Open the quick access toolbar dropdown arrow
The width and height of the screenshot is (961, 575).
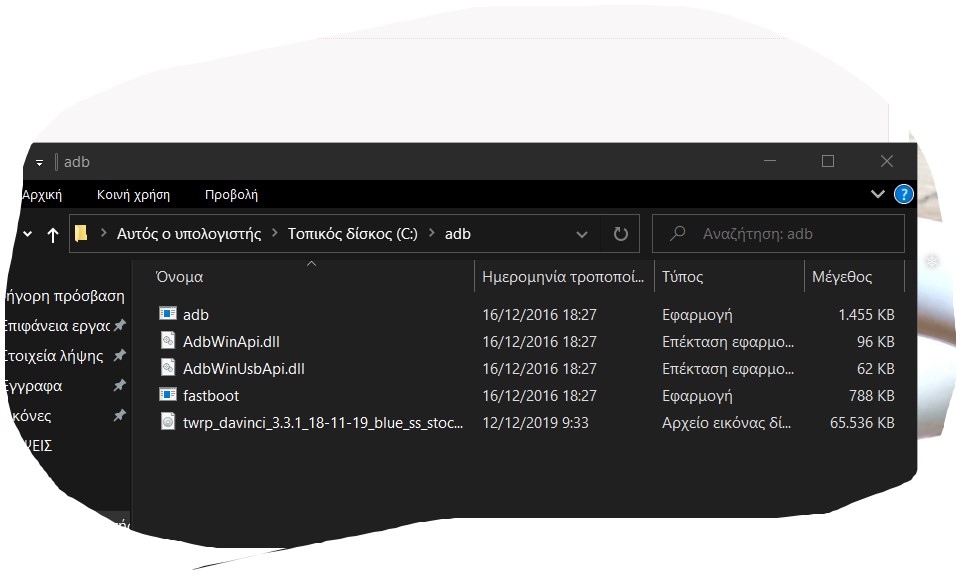[x=39, y=162]
